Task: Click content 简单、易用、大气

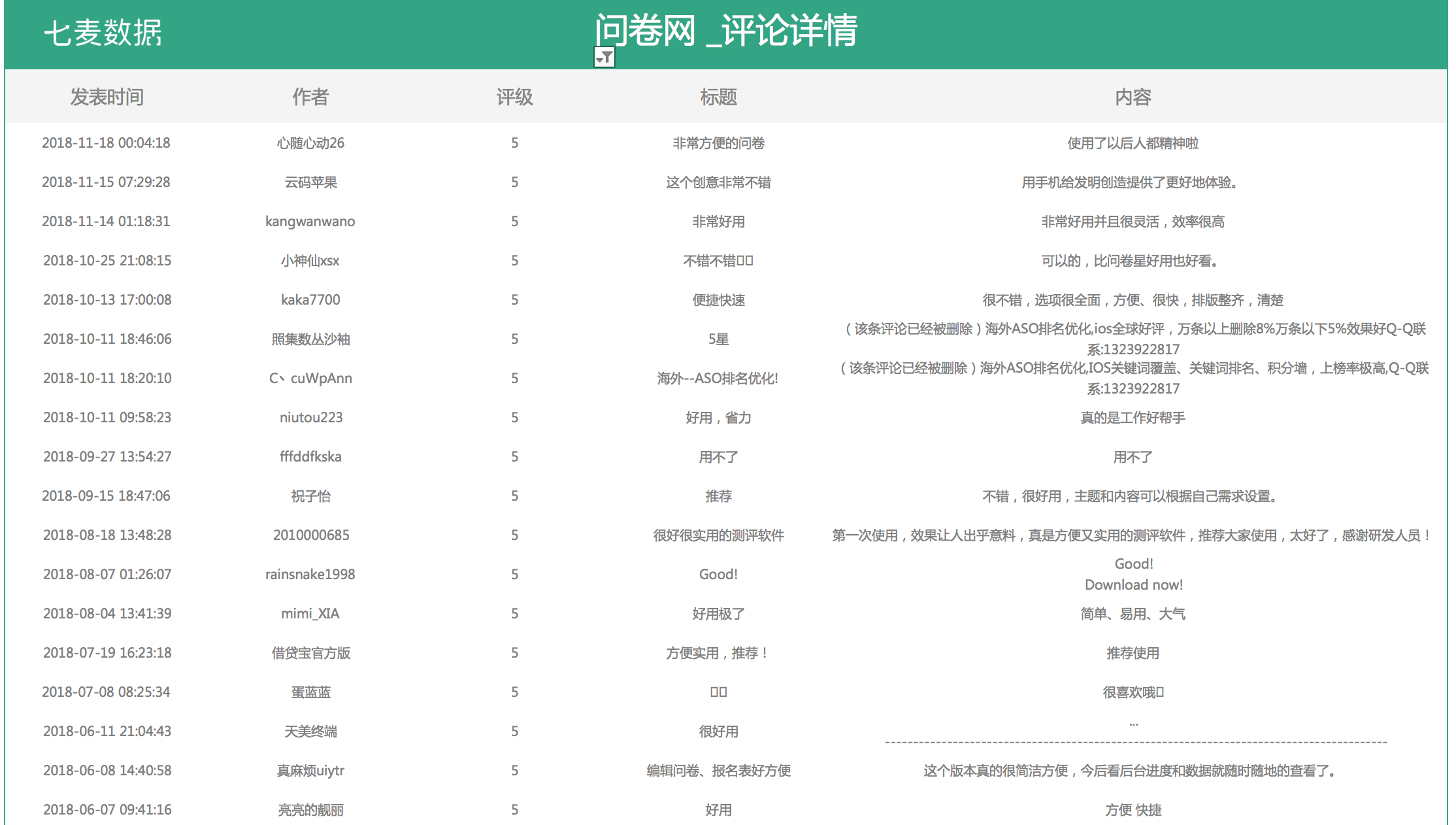Action: (x=1133, y=614)
